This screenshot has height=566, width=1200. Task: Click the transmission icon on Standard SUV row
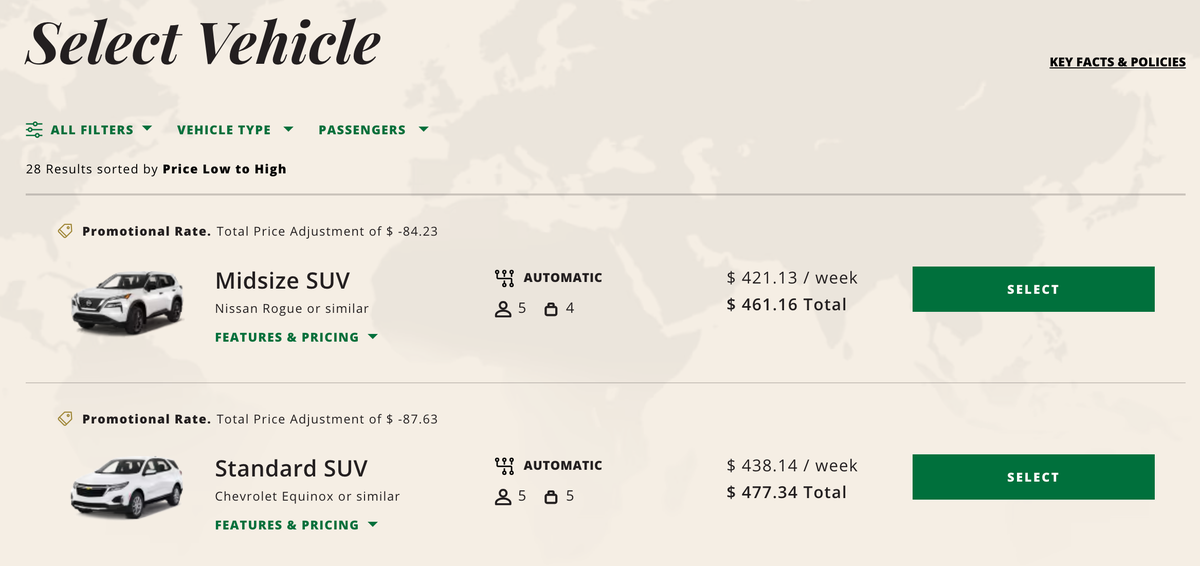pyautogui.click(x=504, y=466)
